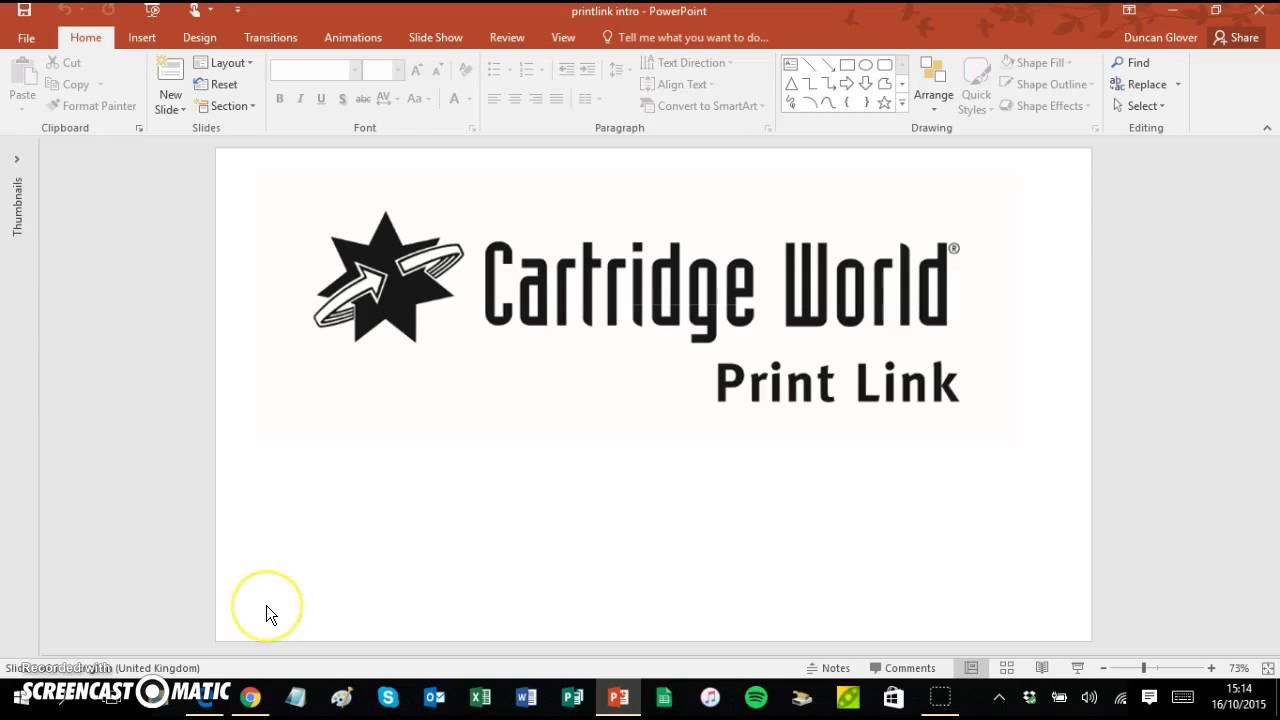Open the font name combo box

coord(315,70)
